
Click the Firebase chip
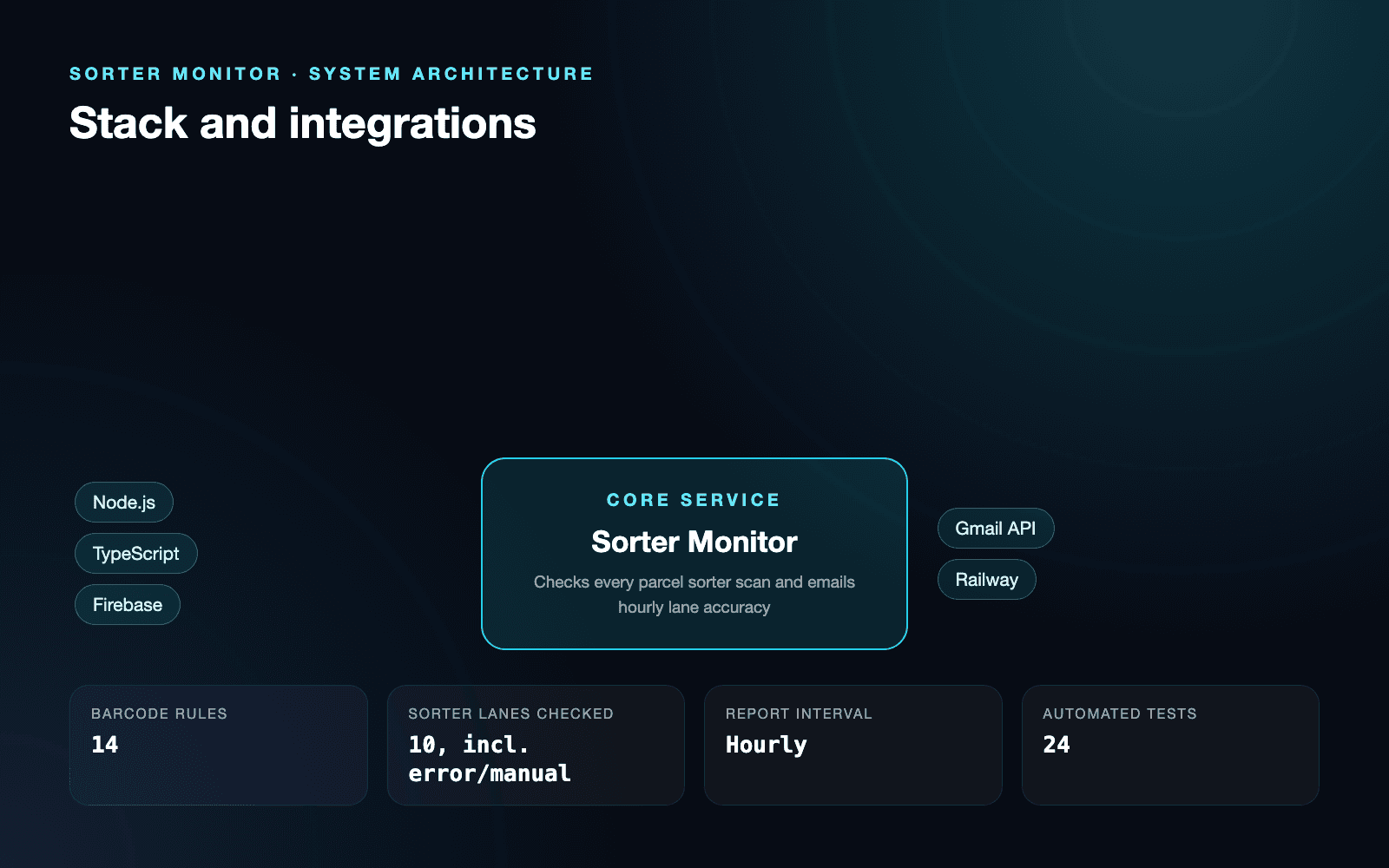128,605
